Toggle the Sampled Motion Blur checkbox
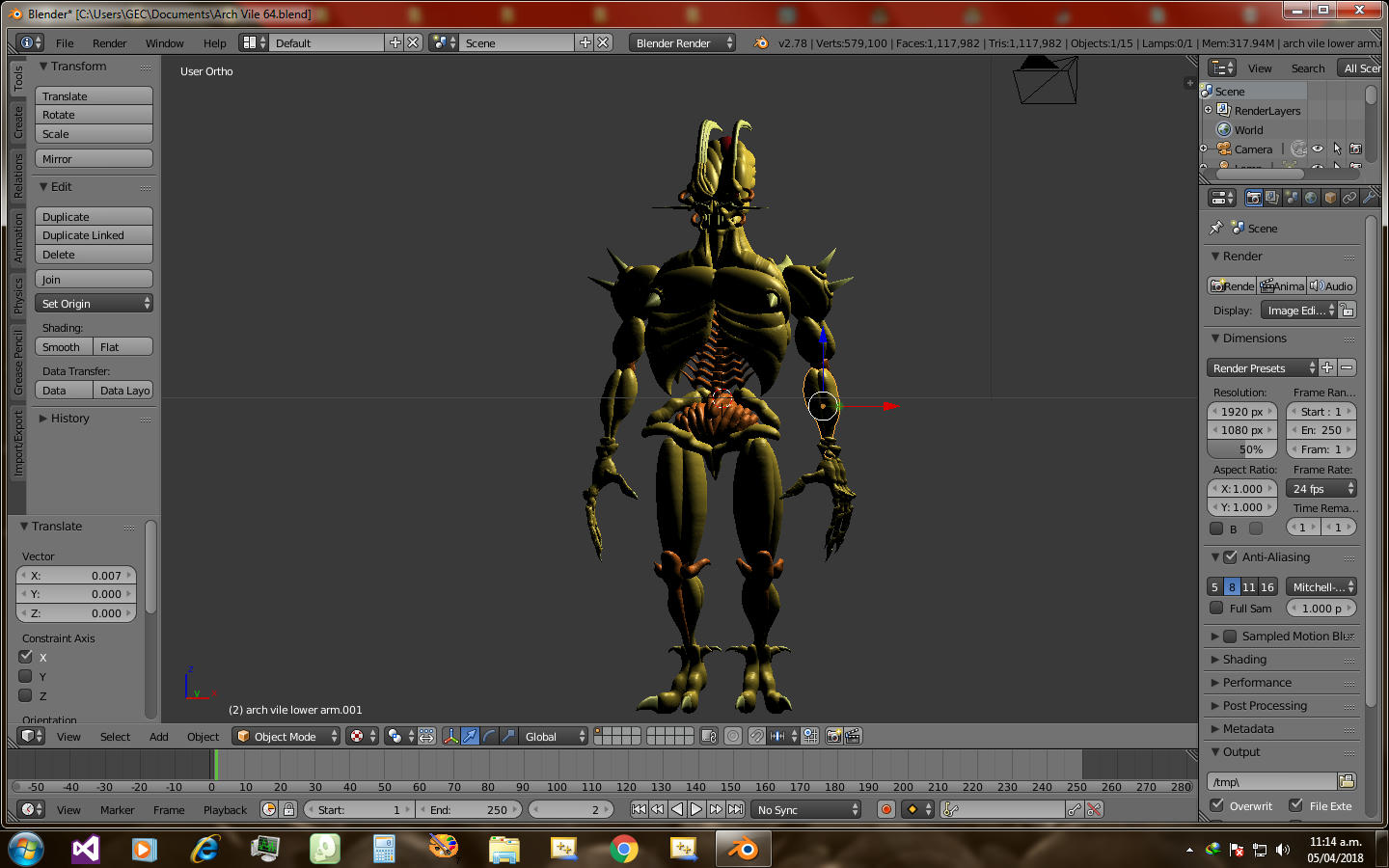The height and width of the screenshot is (868, 1389). [x=1230, y=636]
